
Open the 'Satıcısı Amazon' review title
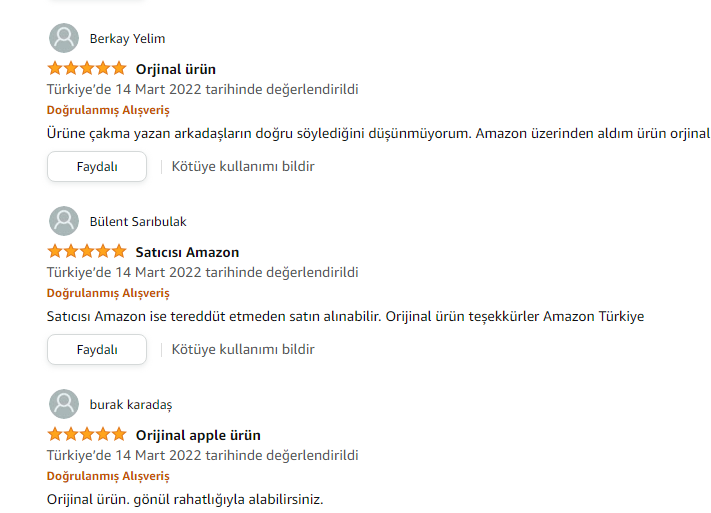[x=187, y=252]
